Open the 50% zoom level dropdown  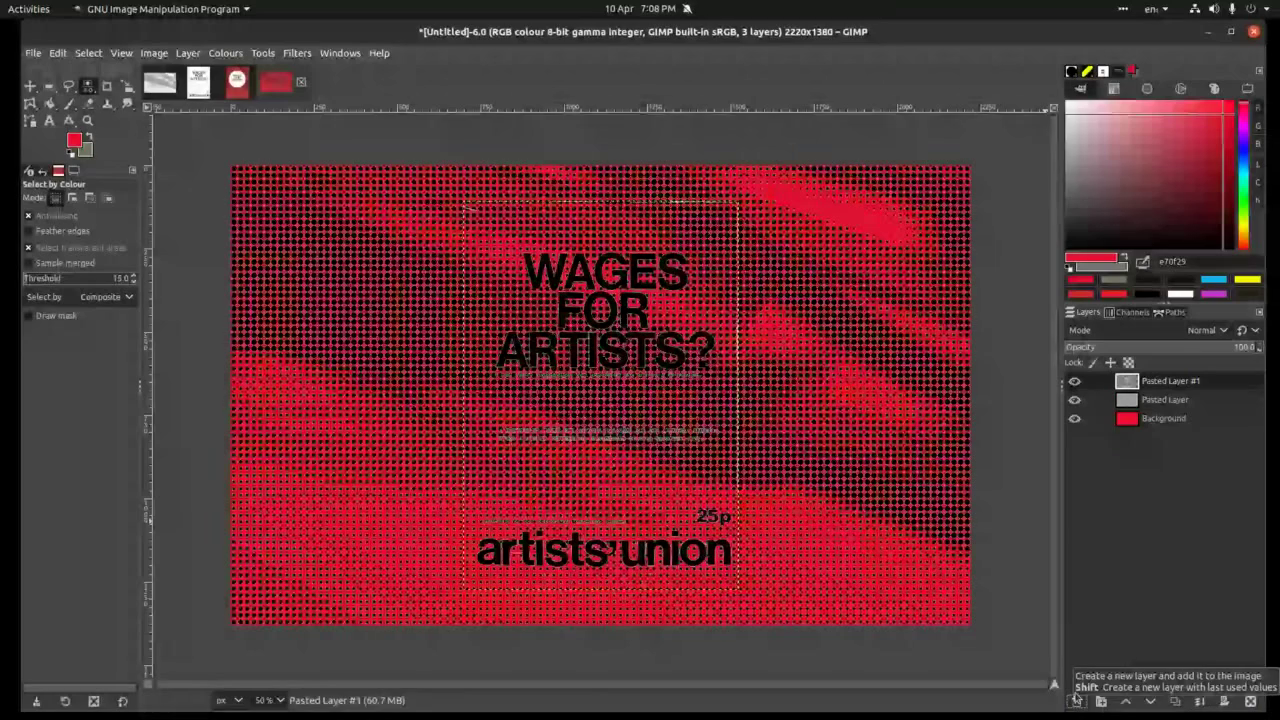tap(269, 700)
